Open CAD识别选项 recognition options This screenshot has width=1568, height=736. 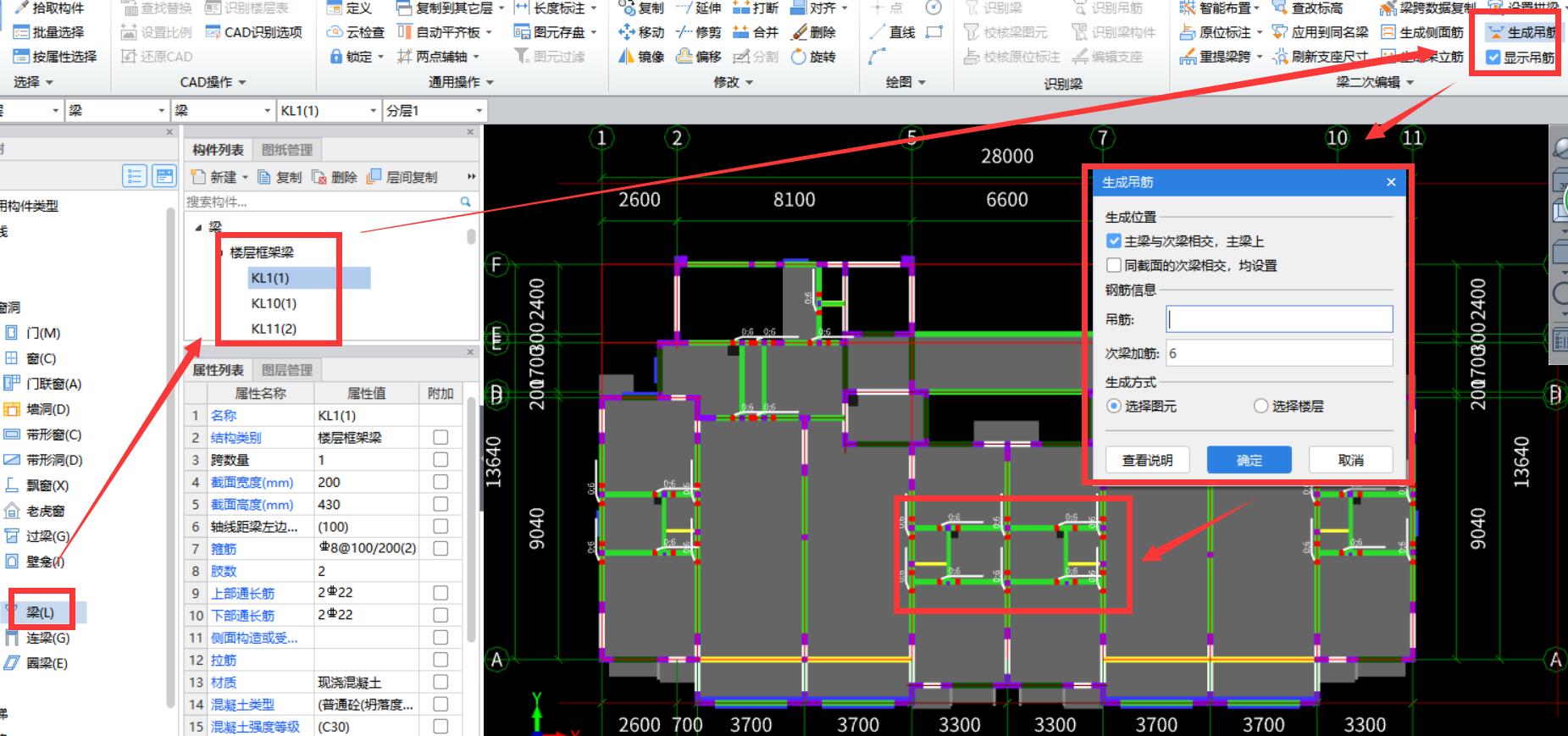coord(254,32)
